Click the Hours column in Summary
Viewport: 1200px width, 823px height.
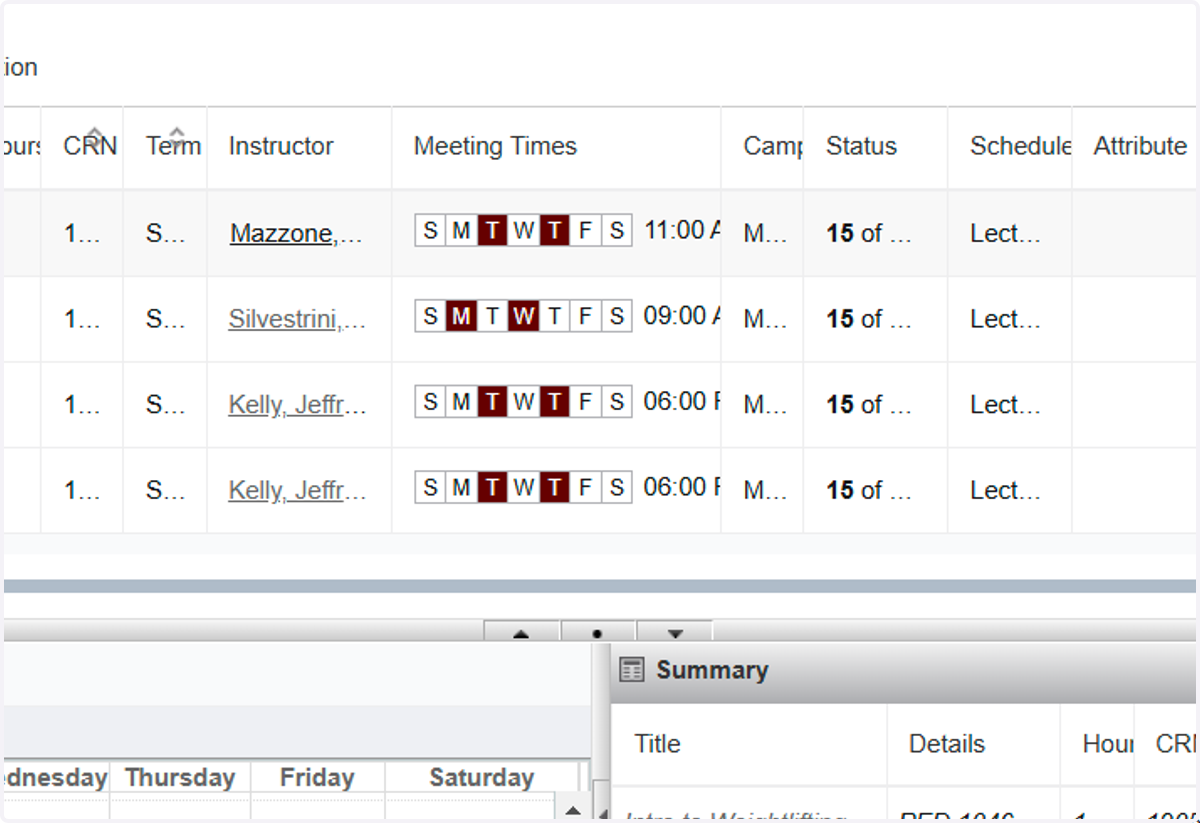pos(1107,744)
